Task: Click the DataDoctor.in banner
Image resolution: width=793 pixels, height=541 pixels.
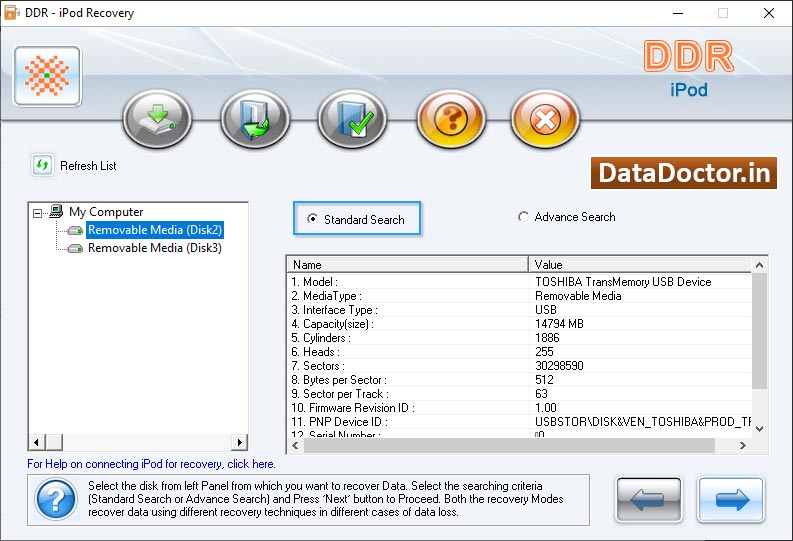Action: coord(684,173)
